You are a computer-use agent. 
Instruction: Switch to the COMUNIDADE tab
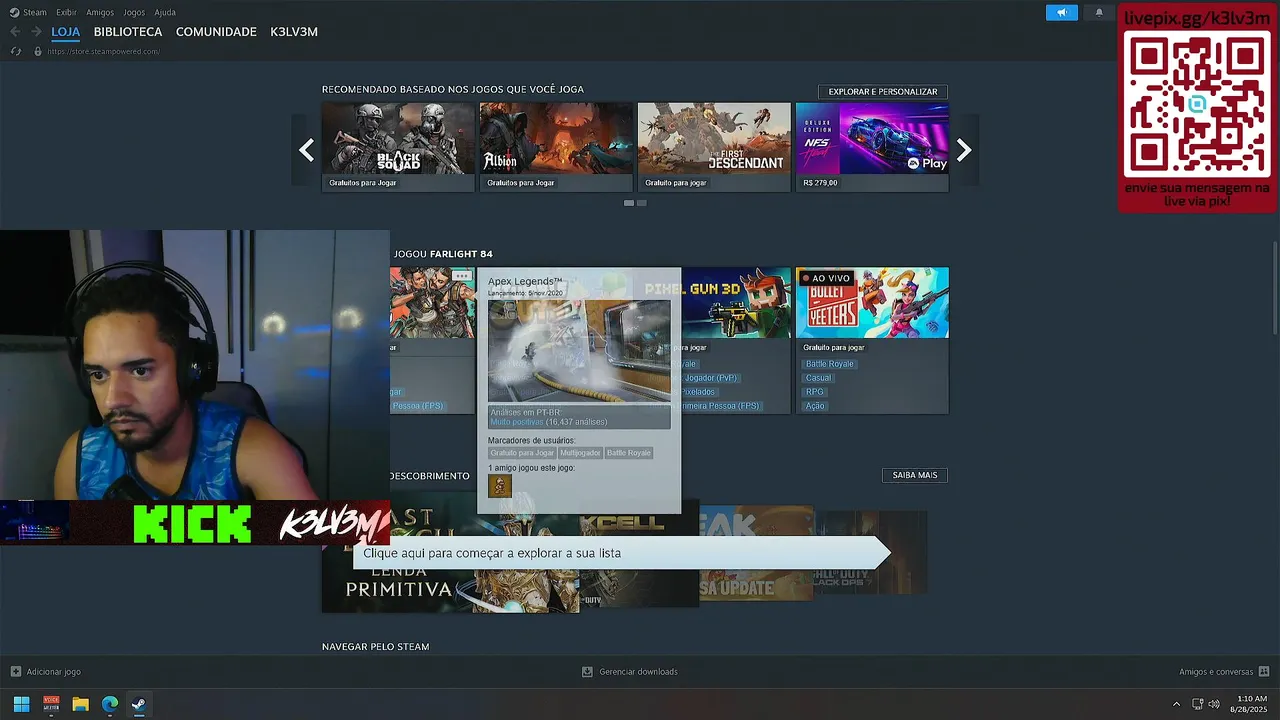216,32
